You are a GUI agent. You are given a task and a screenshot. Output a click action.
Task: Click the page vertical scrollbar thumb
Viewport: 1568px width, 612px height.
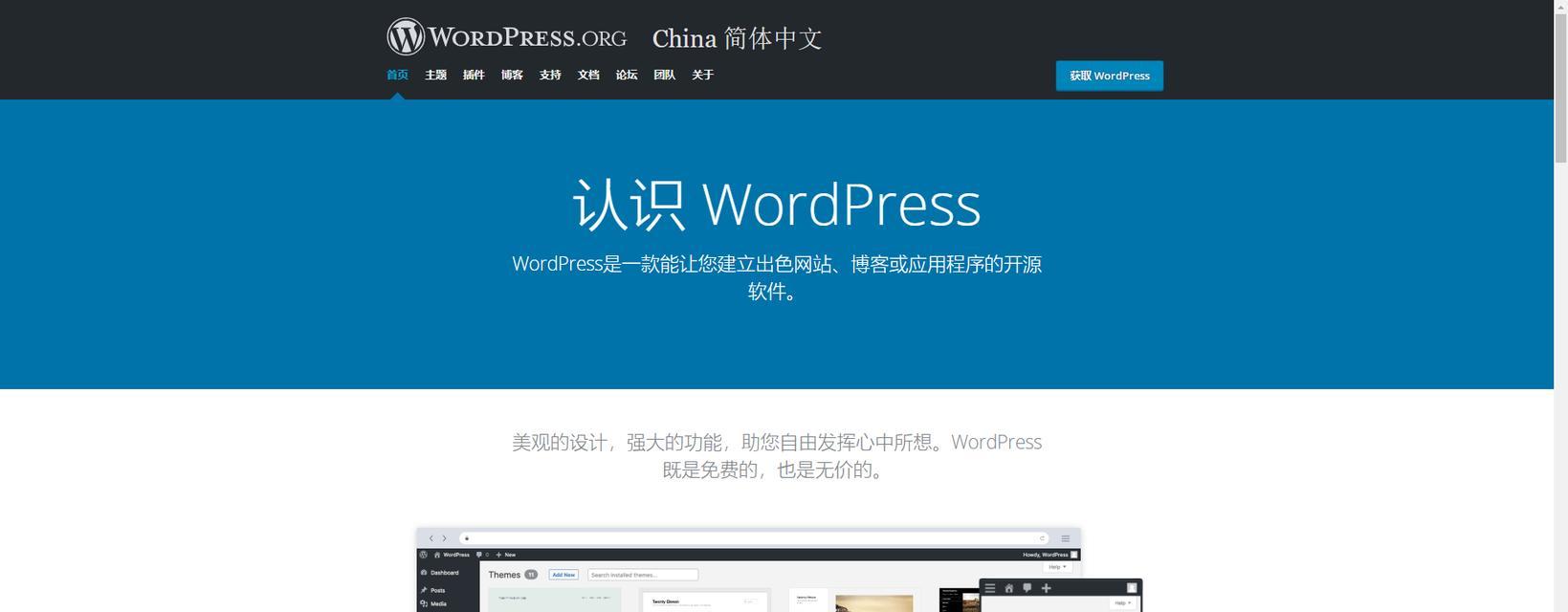1560,88
